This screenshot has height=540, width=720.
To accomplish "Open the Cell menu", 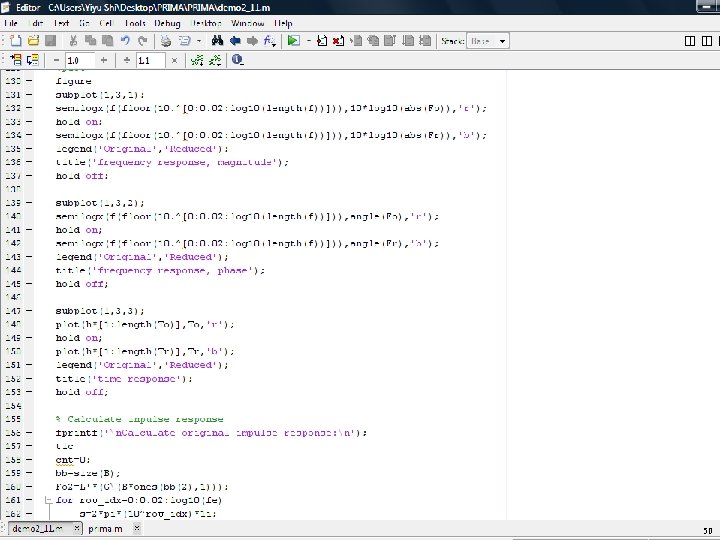I will pos(106,23).
